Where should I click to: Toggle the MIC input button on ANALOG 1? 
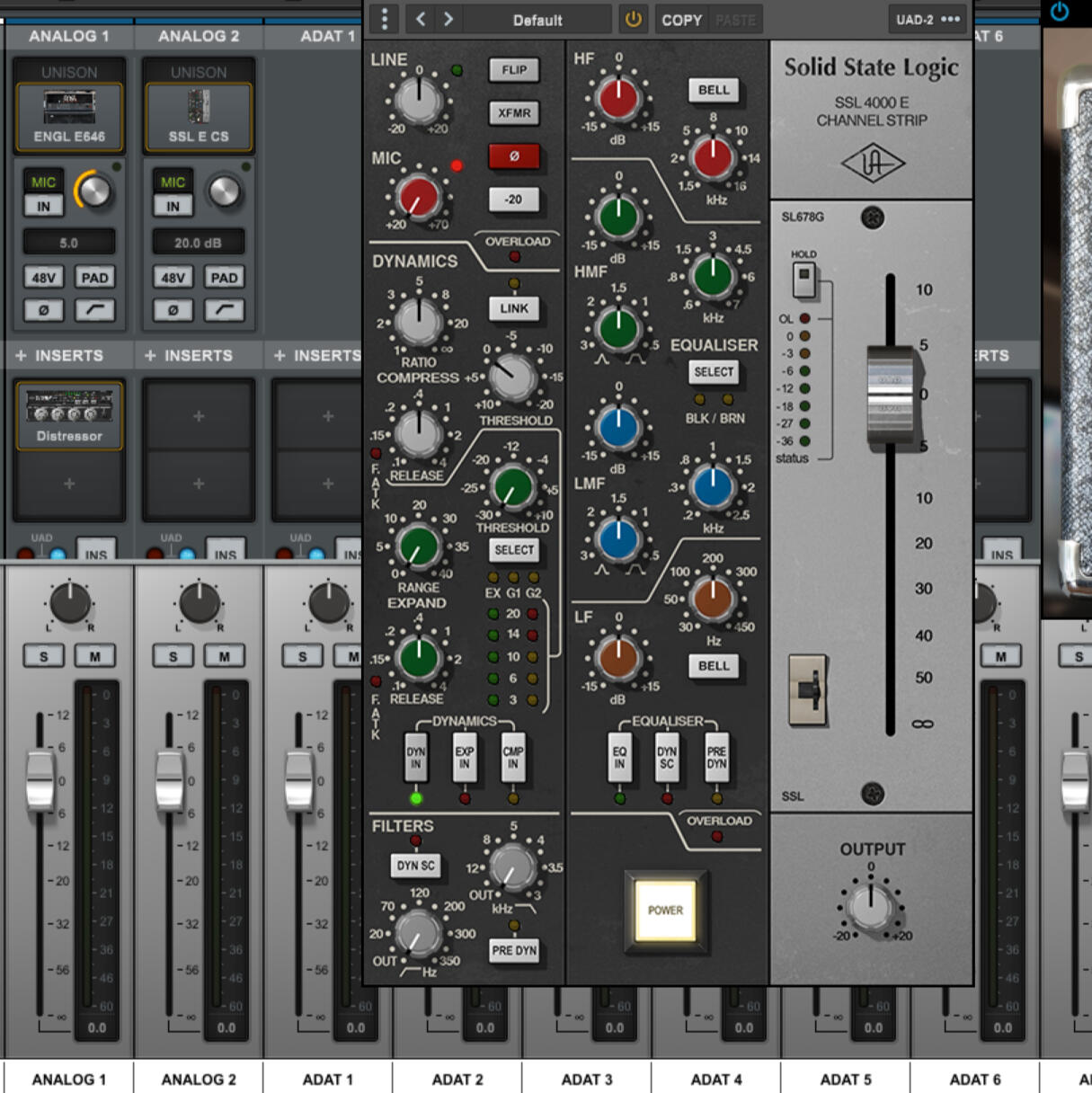[x=43, y=182]
